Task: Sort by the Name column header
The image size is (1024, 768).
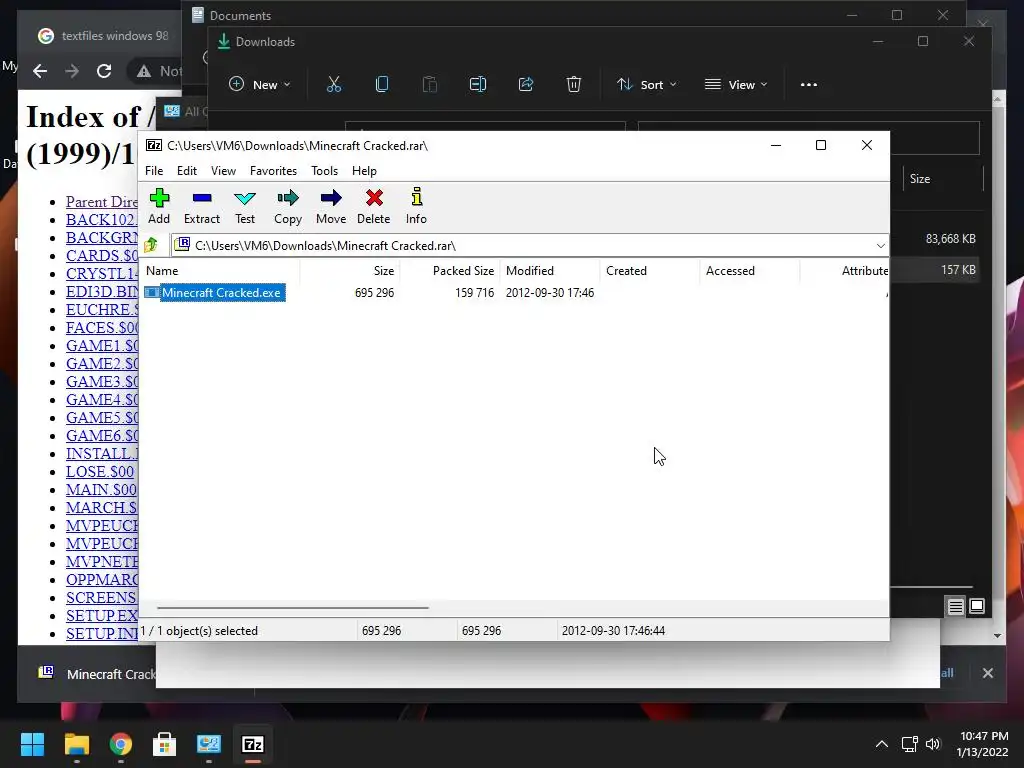Action: [221, 270]
